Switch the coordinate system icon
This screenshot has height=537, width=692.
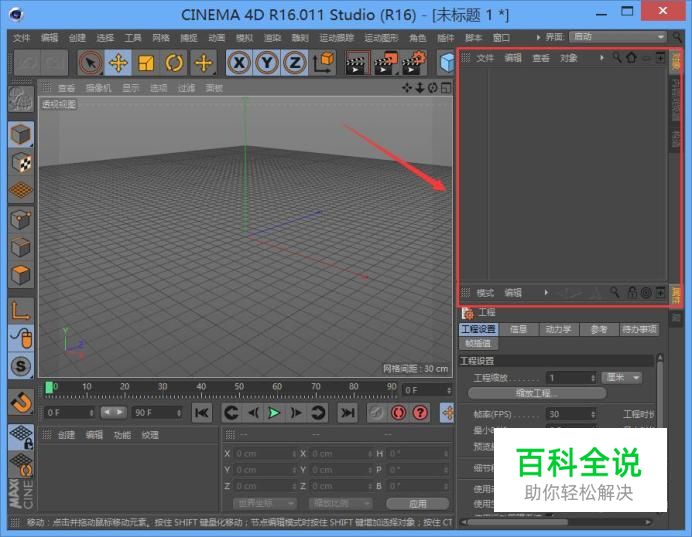pos(323,63)
